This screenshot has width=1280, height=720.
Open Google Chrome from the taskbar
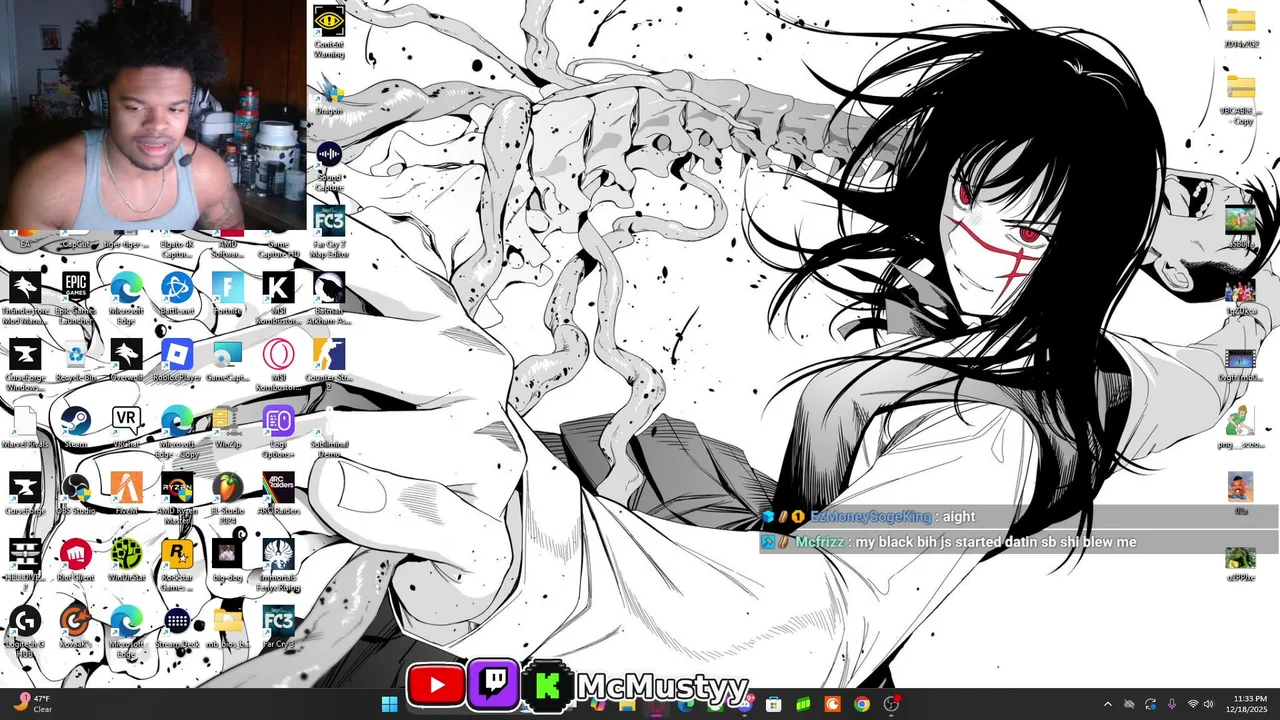[862, 704]
